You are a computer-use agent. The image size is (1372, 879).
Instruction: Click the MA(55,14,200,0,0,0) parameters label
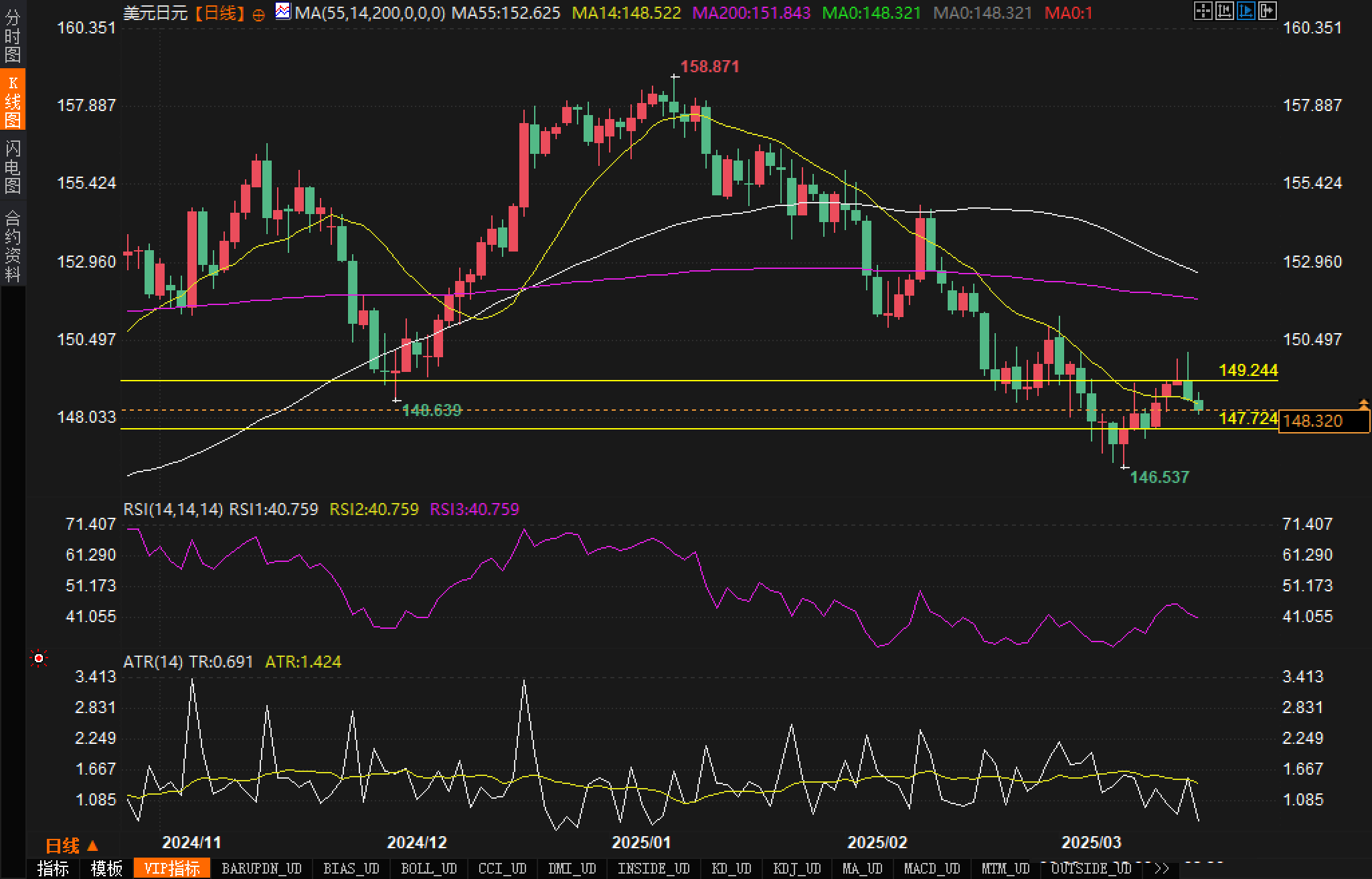[370, 13]
